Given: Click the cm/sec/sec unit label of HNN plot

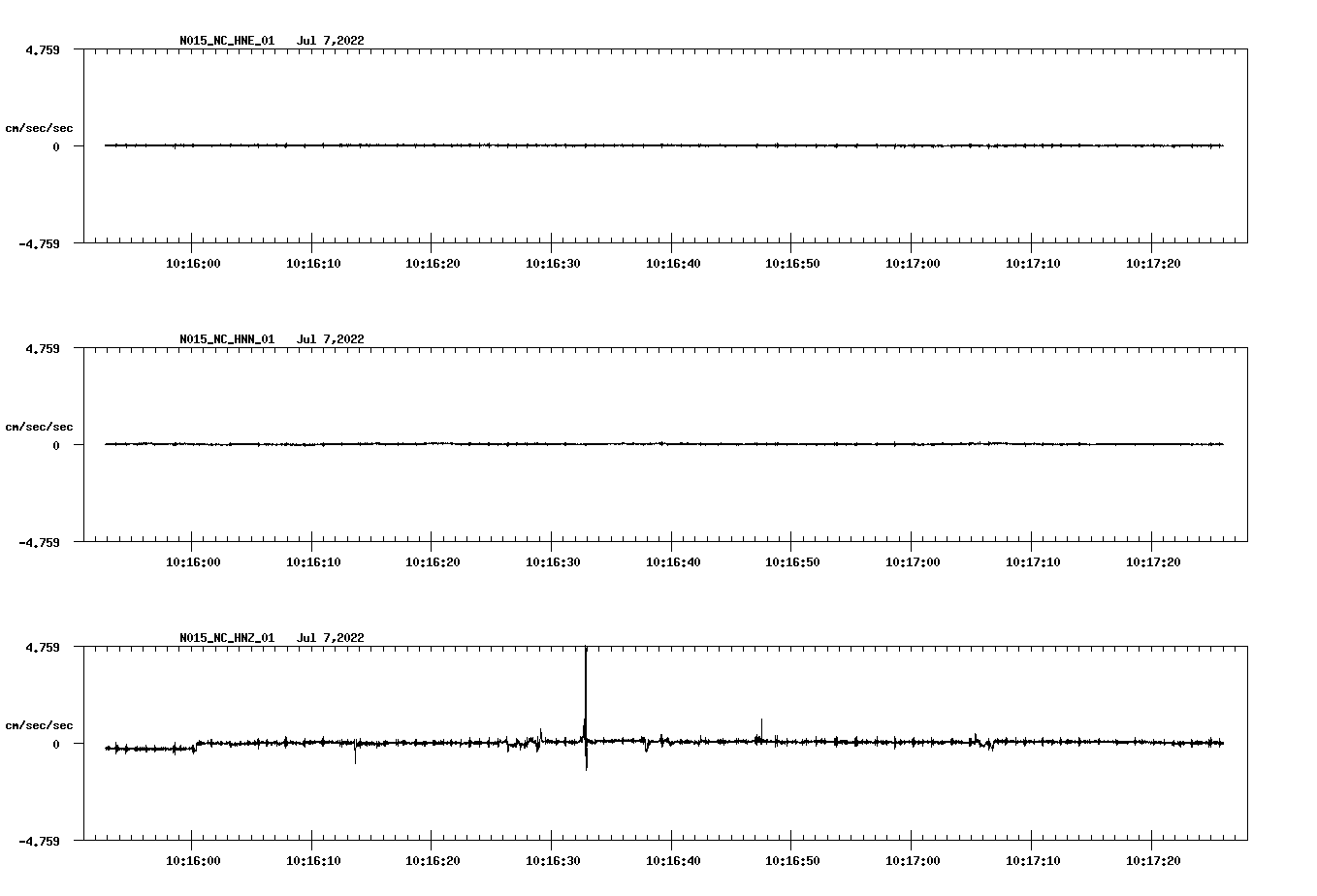Looking at the screenshot, I should [39, 427].
